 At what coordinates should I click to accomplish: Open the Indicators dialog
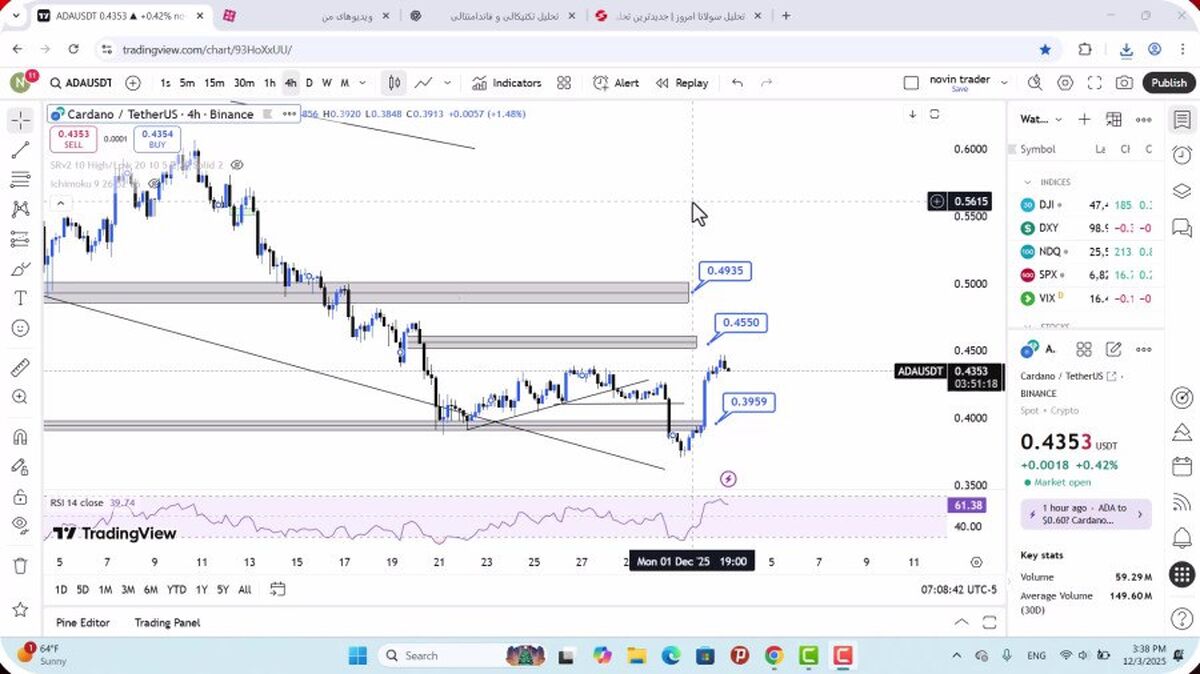tap(507, 83)
